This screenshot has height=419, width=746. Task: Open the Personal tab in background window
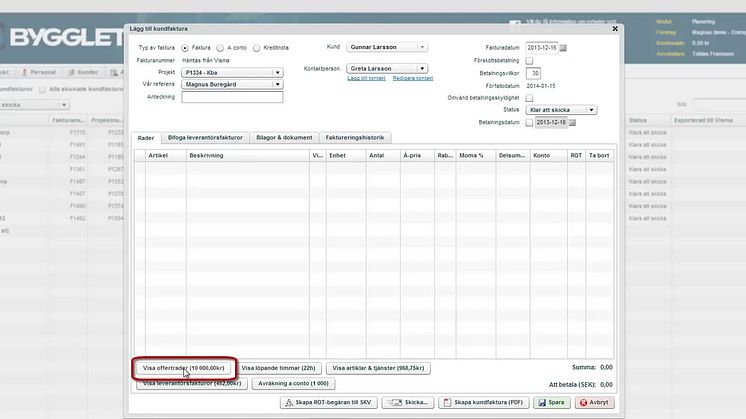(39, 72)
